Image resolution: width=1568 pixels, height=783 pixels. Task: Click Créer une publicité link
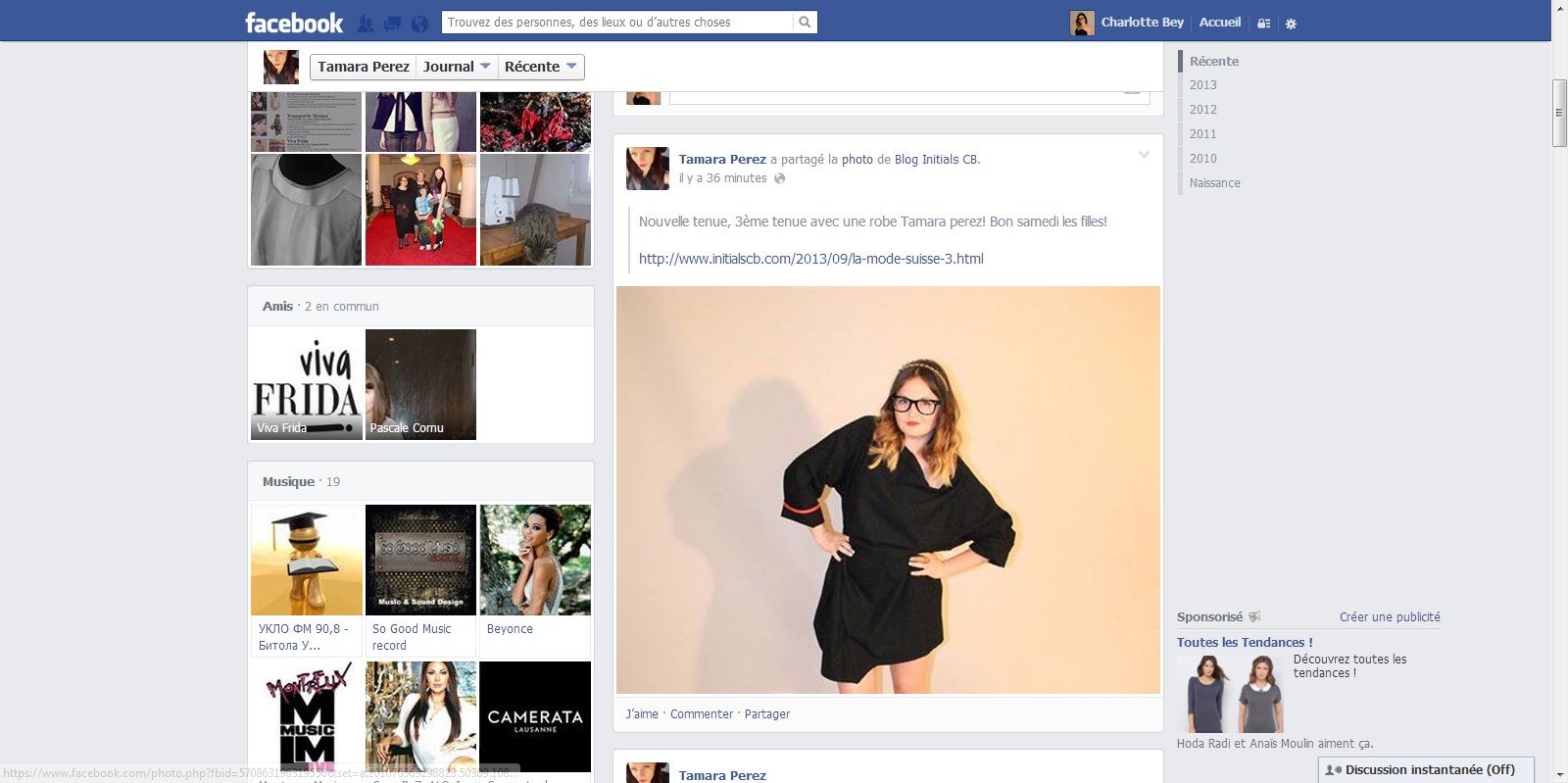[1390, 617]
